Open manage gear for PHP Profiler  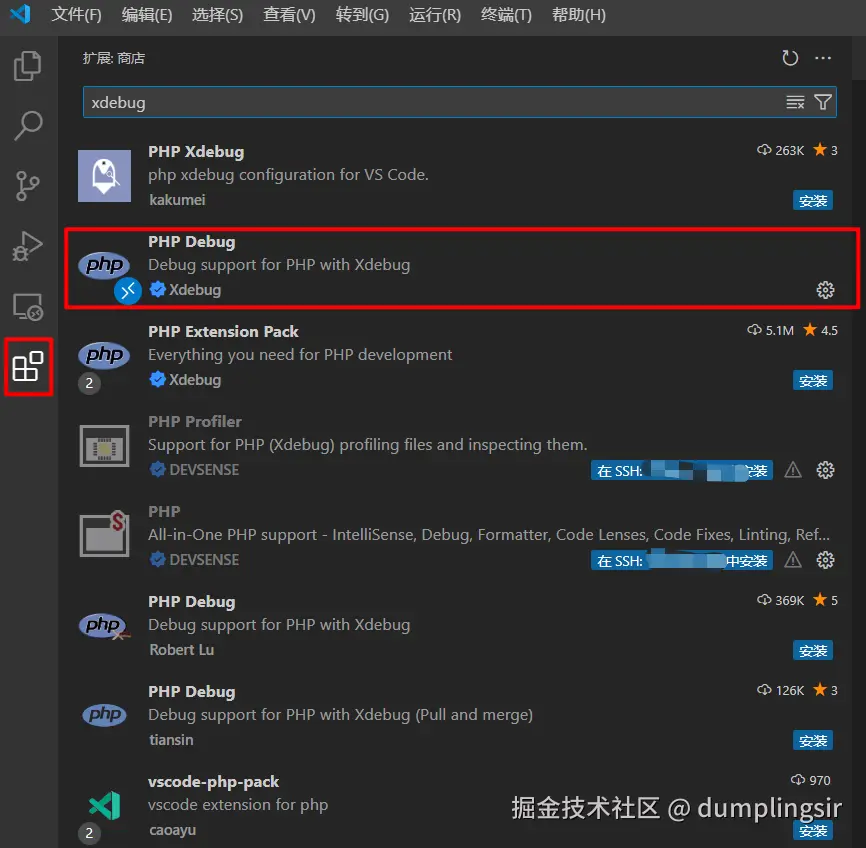tap(825, 470)
